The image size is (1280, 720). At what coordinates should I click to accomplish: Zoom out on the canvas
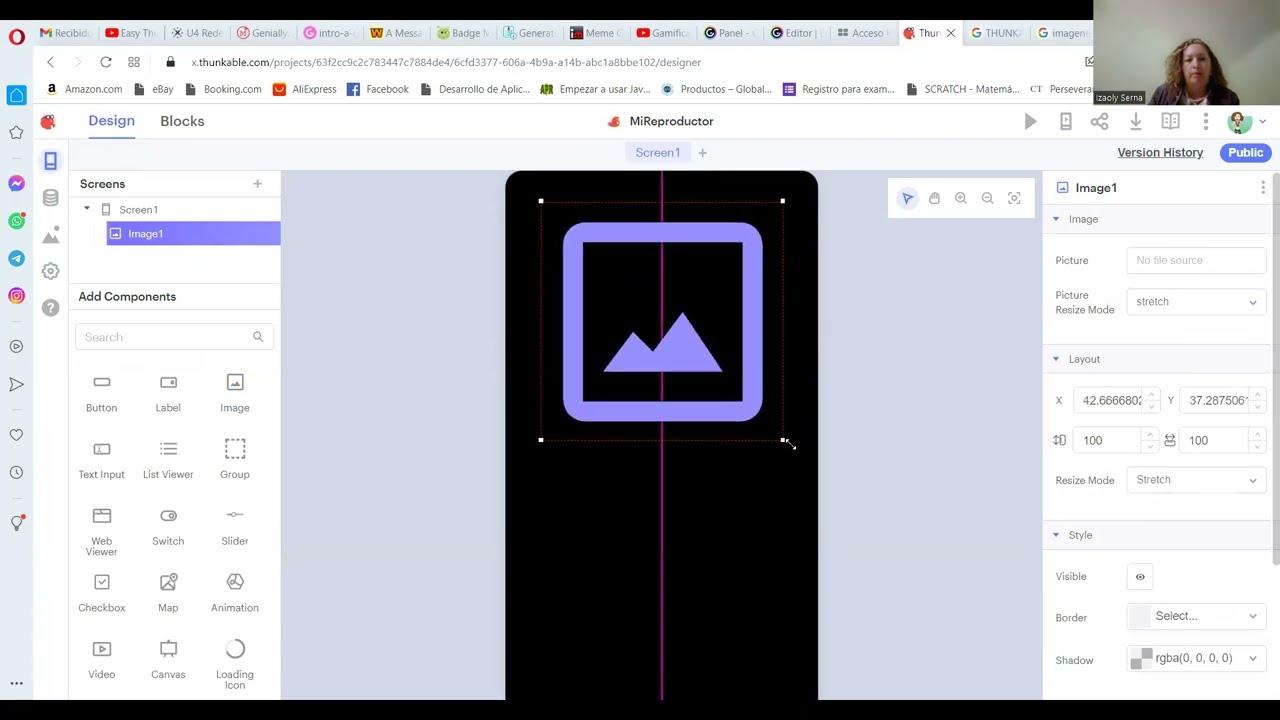coord(987,198)
